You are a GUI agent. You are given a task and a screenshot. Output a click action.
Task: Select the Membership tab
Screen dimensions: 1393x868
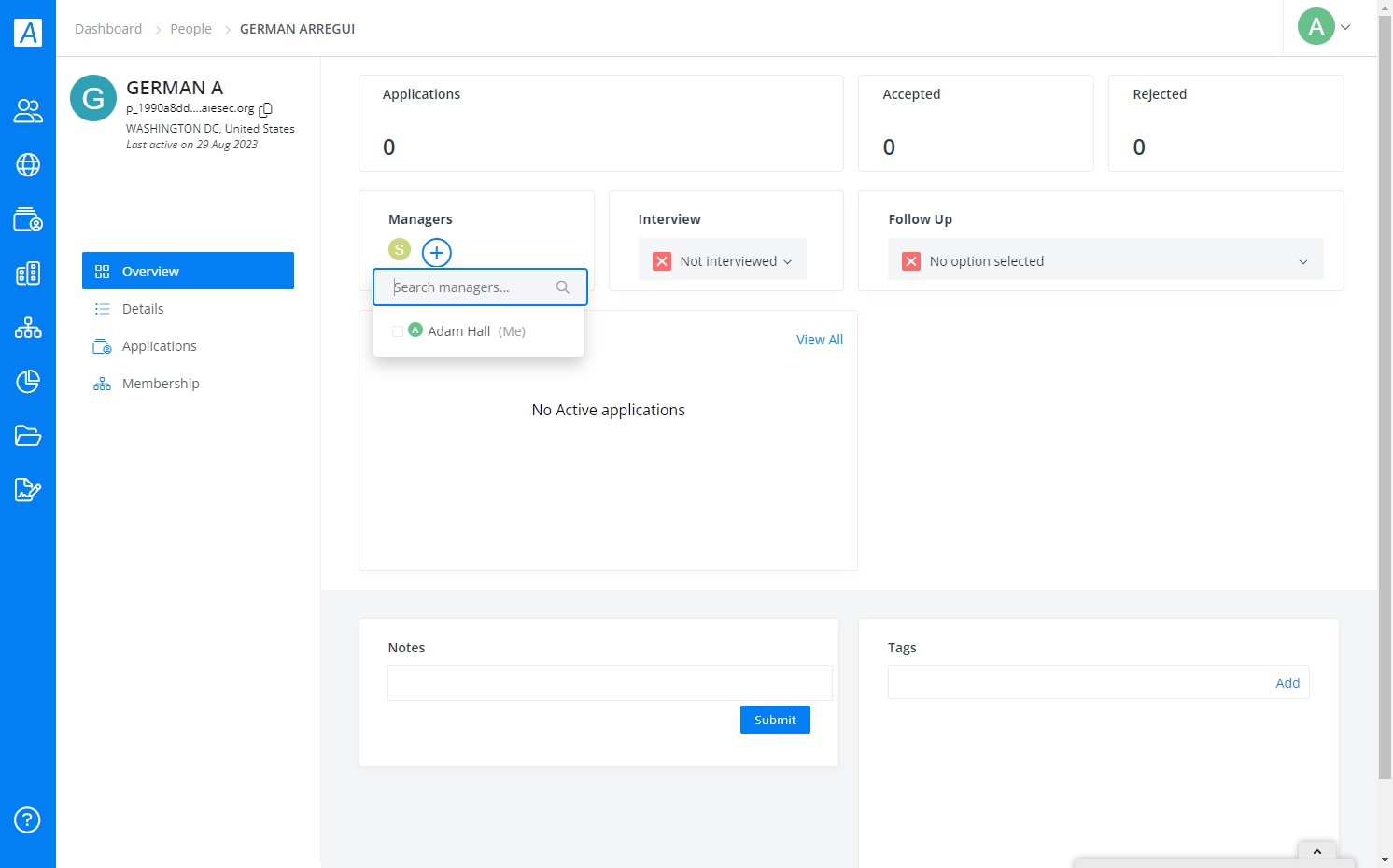click(x=188, y=383)
